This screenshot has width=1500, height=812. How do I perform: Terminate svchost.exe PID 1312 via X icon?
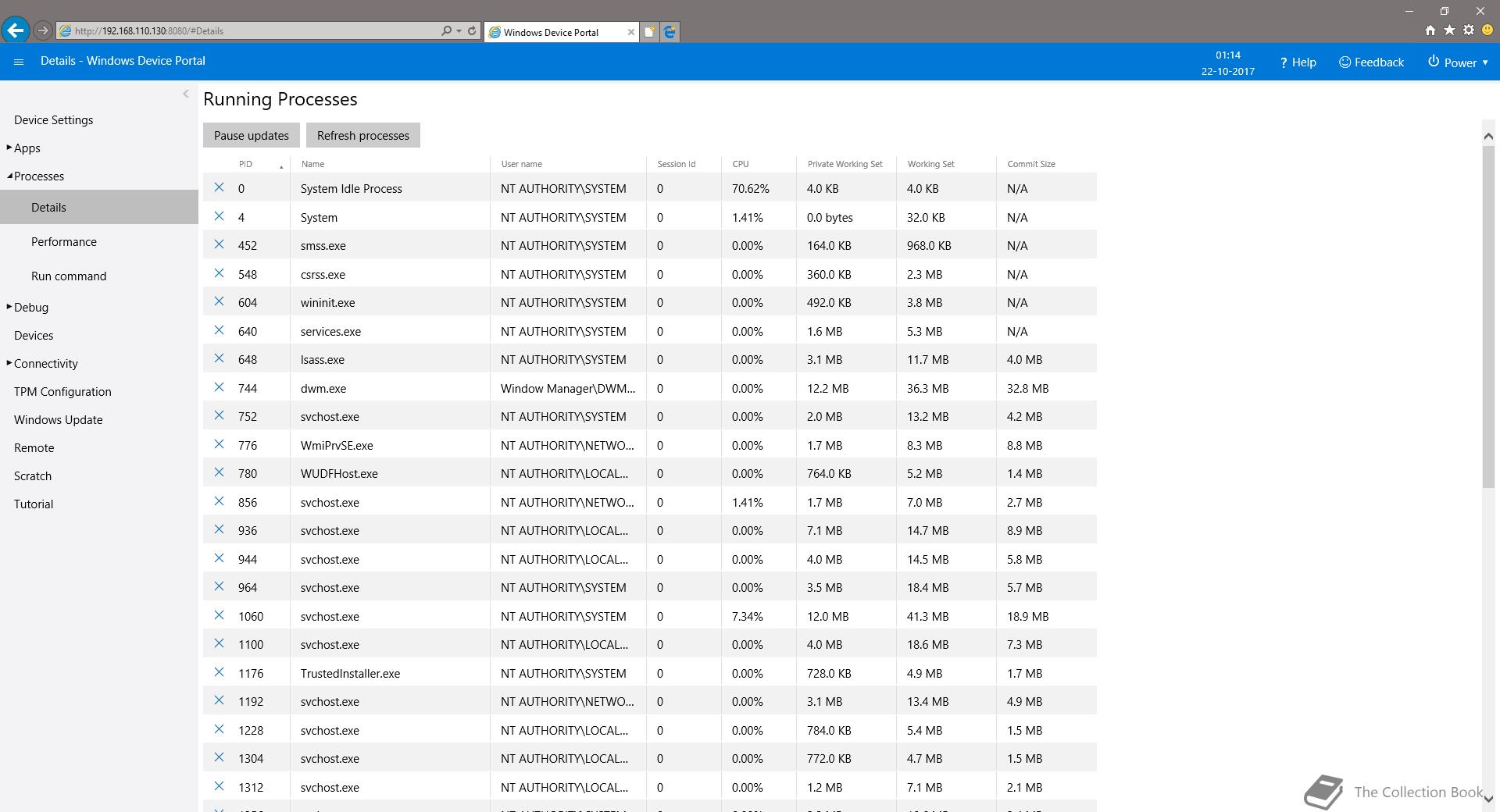pos(220,786)
